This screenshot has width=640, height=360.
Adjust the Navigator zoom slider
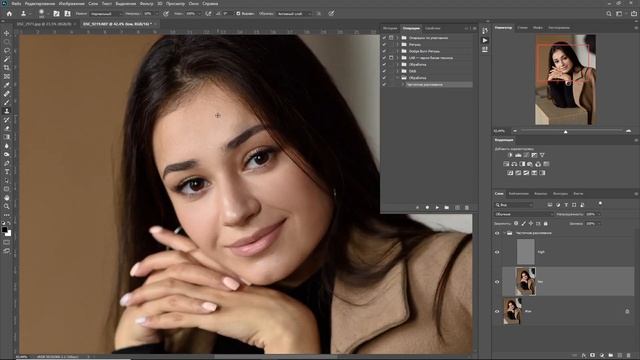[565, 131]
